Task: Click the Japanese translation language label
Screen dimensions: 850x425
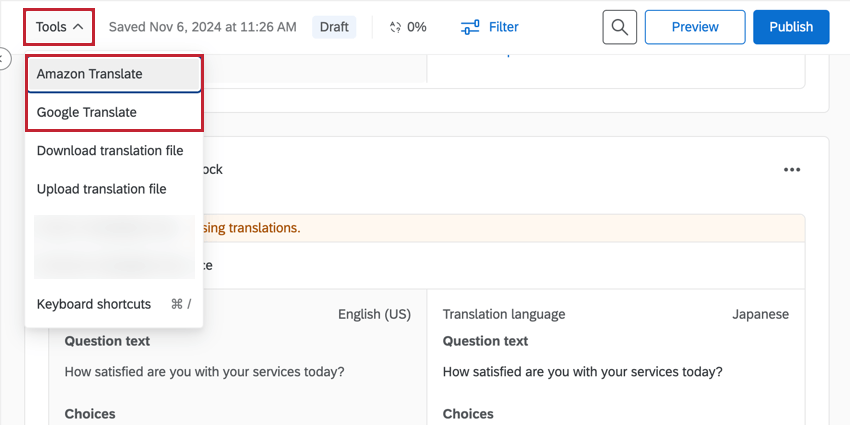Action: click(x=760, y=314)
